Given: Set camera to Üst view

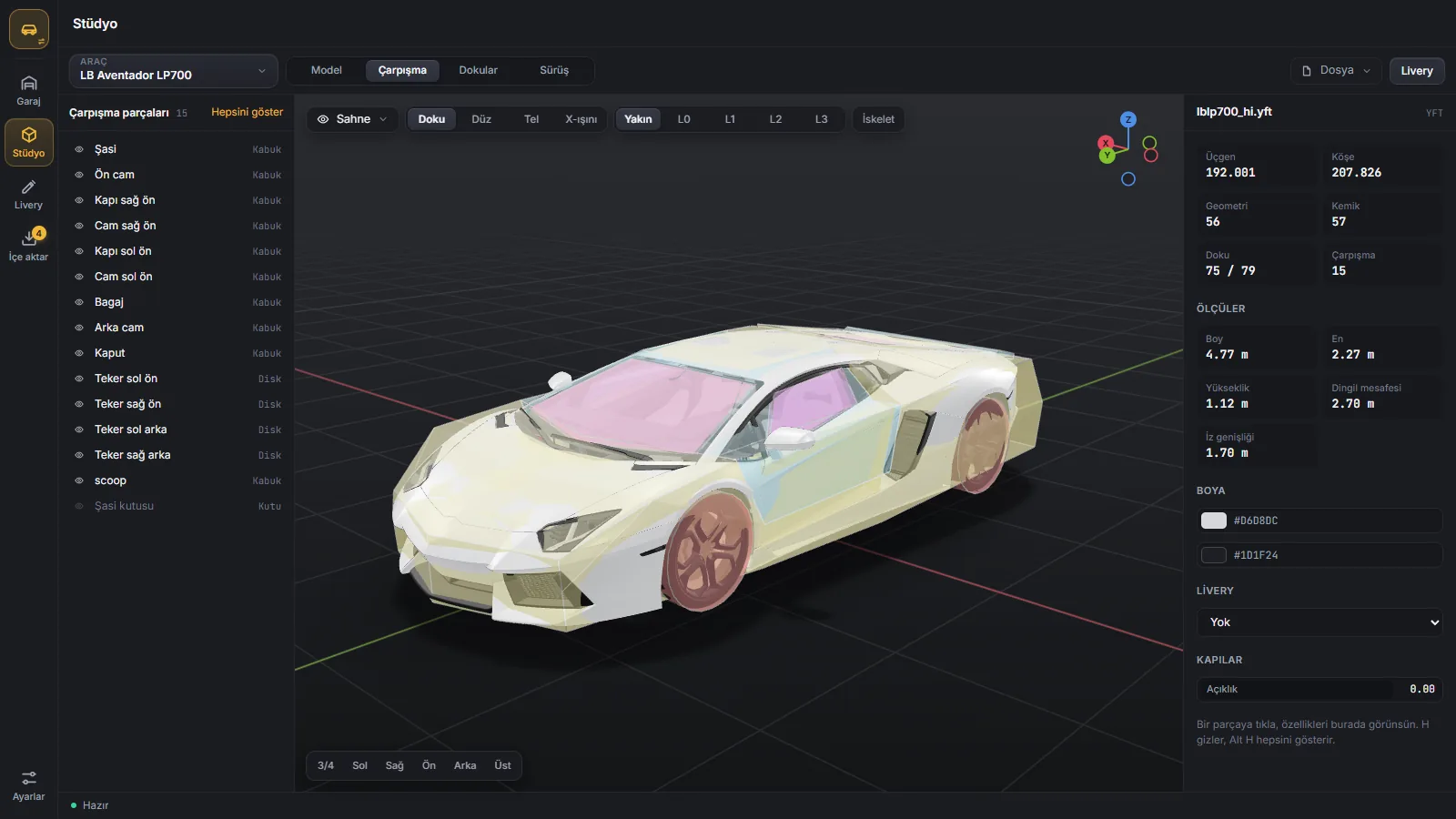Looking at the screenshot, I should 502,765.
